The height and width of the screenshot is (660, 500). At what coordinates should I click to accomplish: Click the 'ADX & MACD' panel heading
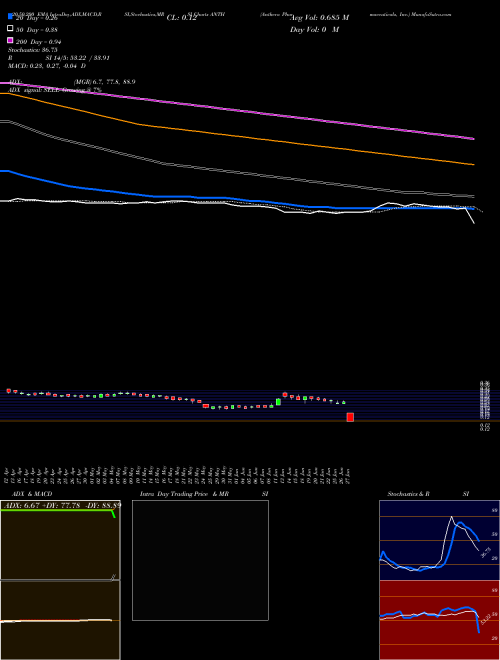[x=32, y=494]
